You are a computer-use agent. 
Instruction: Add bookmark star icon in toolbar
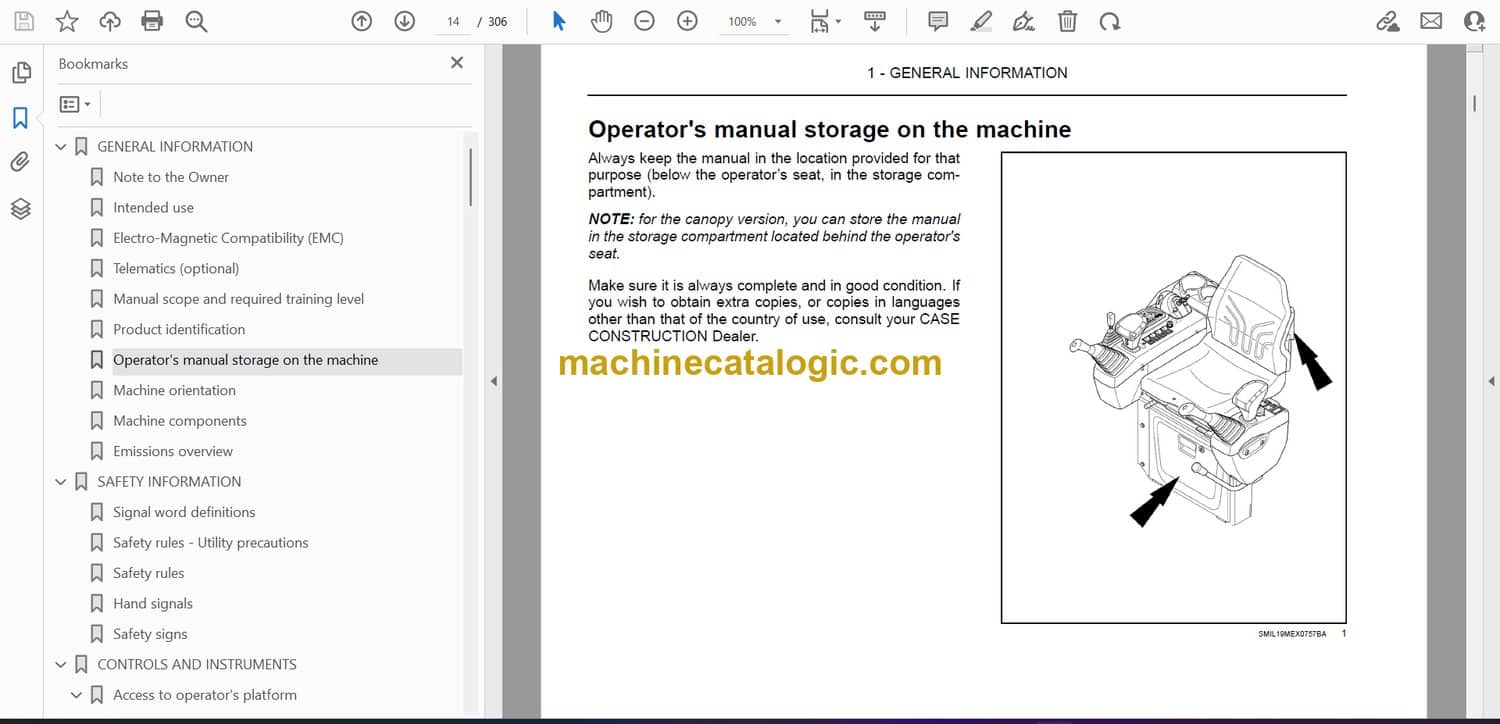point(67,21)
